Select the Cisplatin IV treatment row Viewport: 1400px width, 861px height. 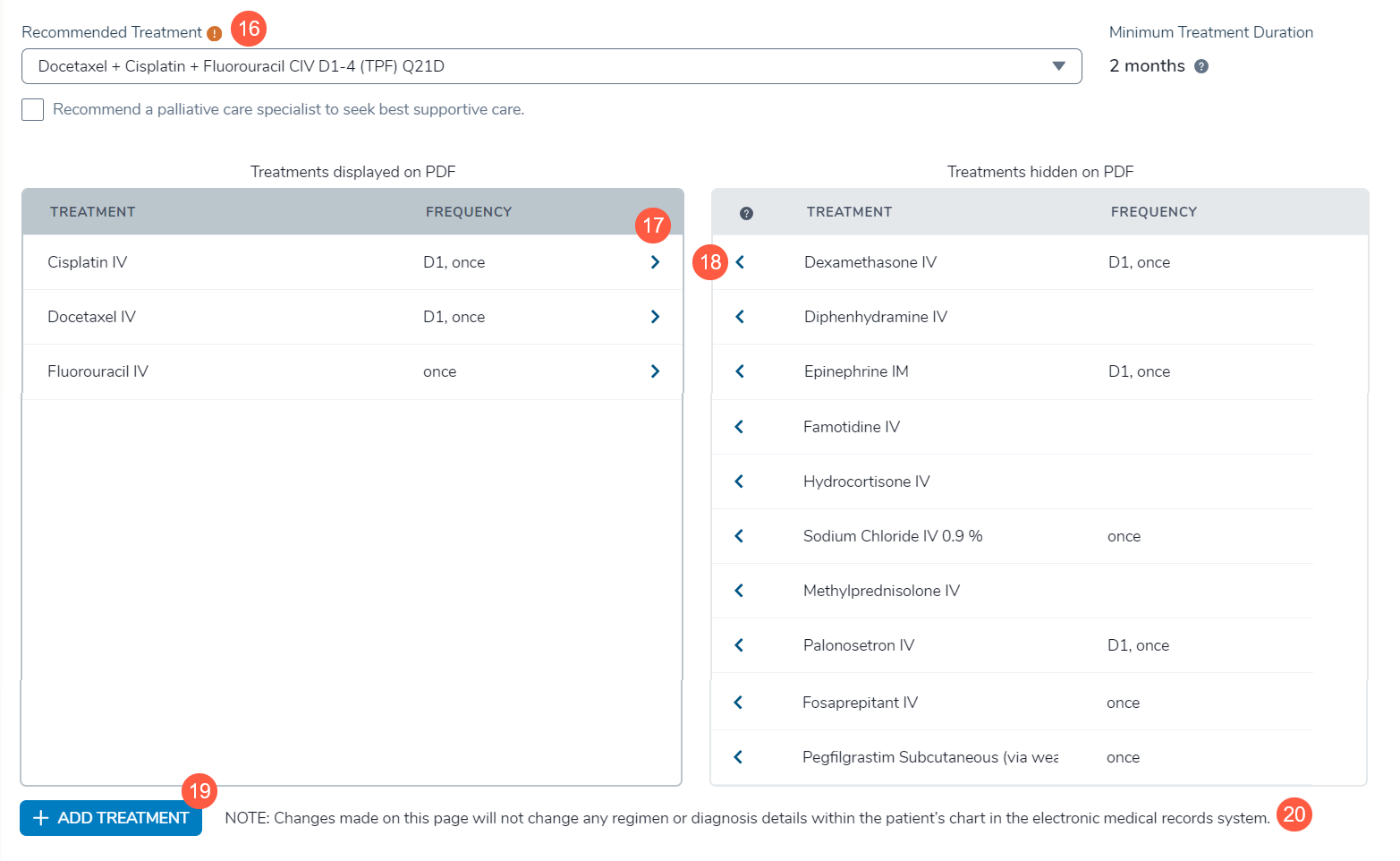click(x=224, y=262)
